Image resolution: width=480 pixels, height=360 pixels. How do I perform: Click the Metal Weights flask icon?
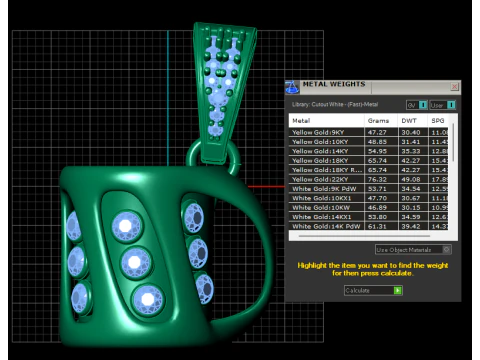click(x=292, y=87)
